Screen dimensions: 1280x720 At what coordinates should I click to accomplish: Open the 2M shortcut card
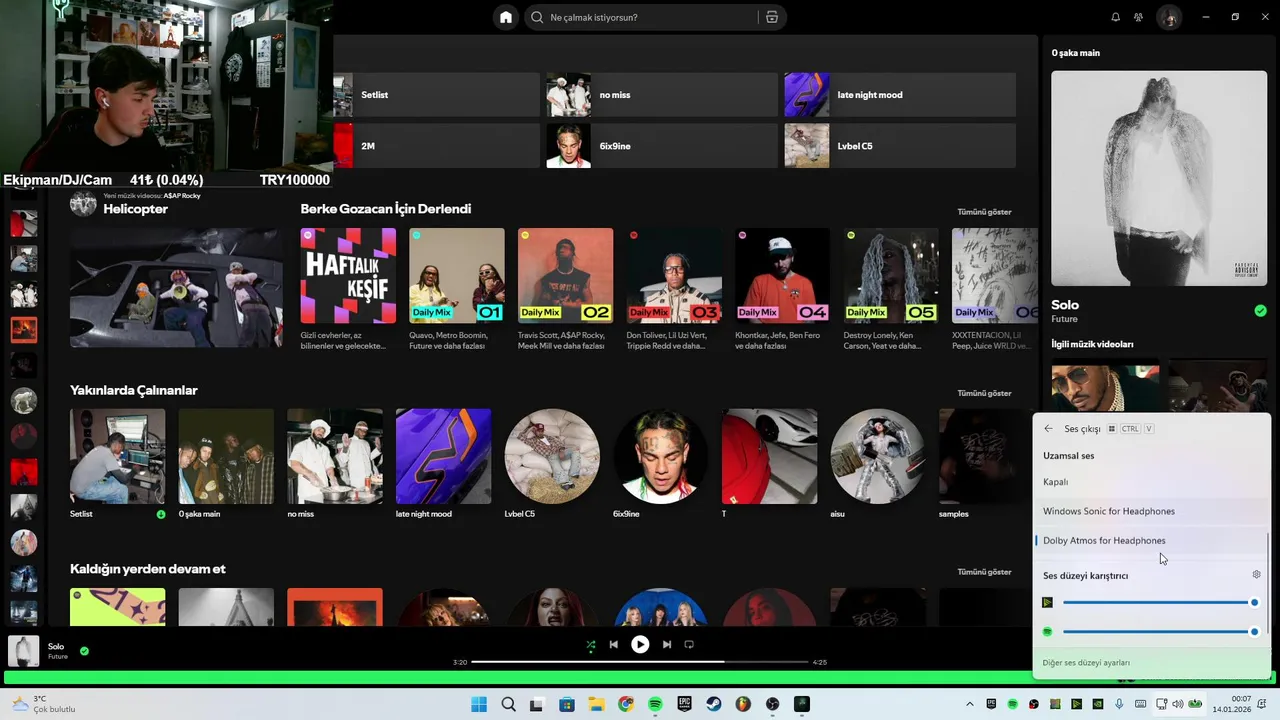[437, 146]
